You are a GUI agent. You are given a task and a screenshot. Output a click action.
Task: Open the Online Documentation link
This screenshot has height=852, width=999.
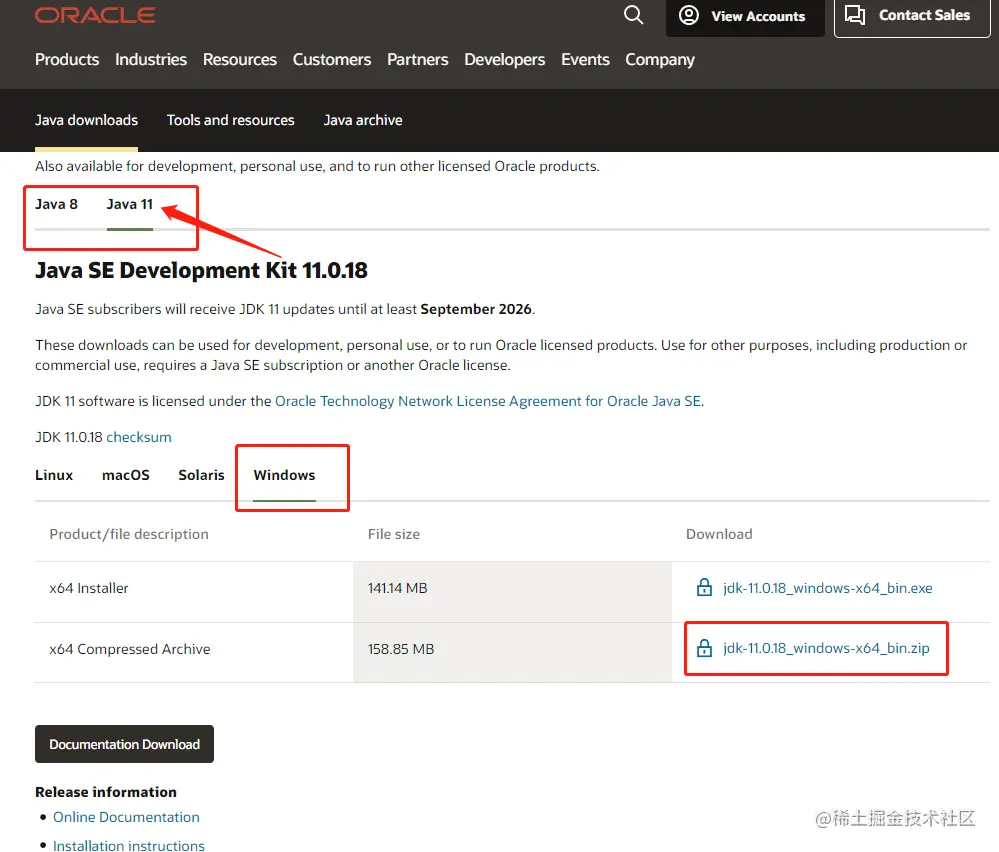[x=126, y=817]
